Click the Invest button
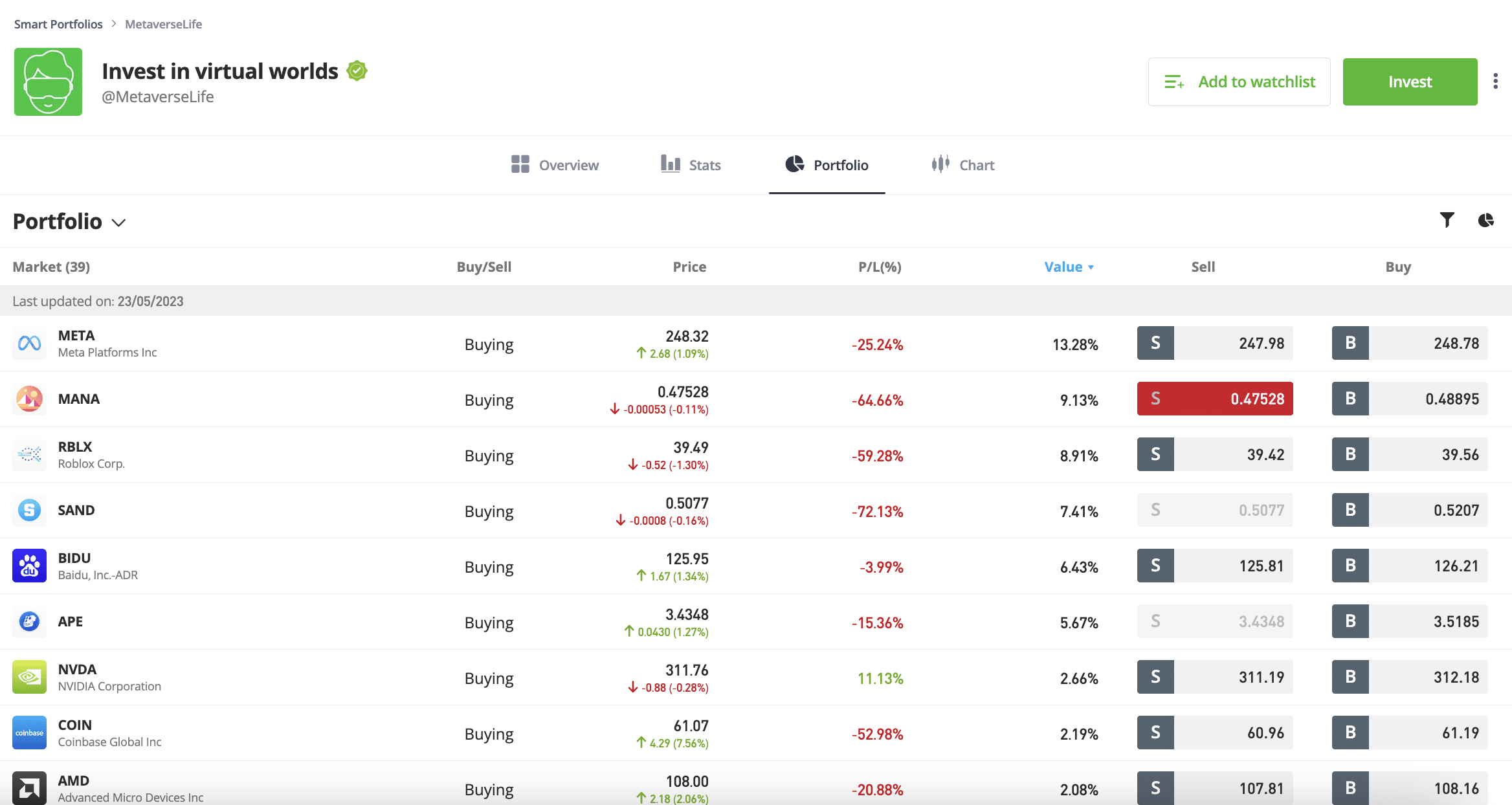 (x=1410, y=82)
